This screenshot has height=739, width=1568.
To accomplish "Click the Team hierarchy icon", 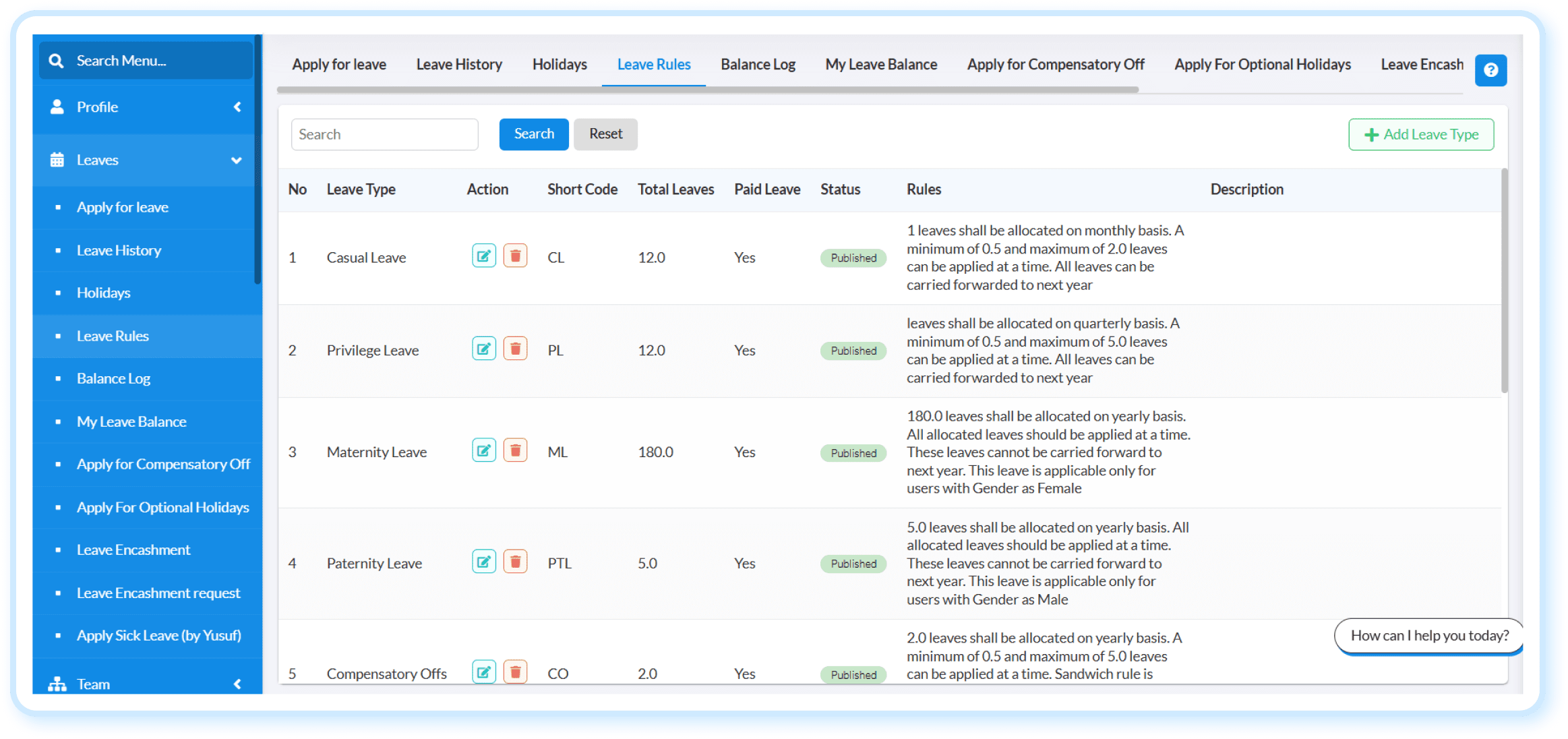I will point(57,684).
